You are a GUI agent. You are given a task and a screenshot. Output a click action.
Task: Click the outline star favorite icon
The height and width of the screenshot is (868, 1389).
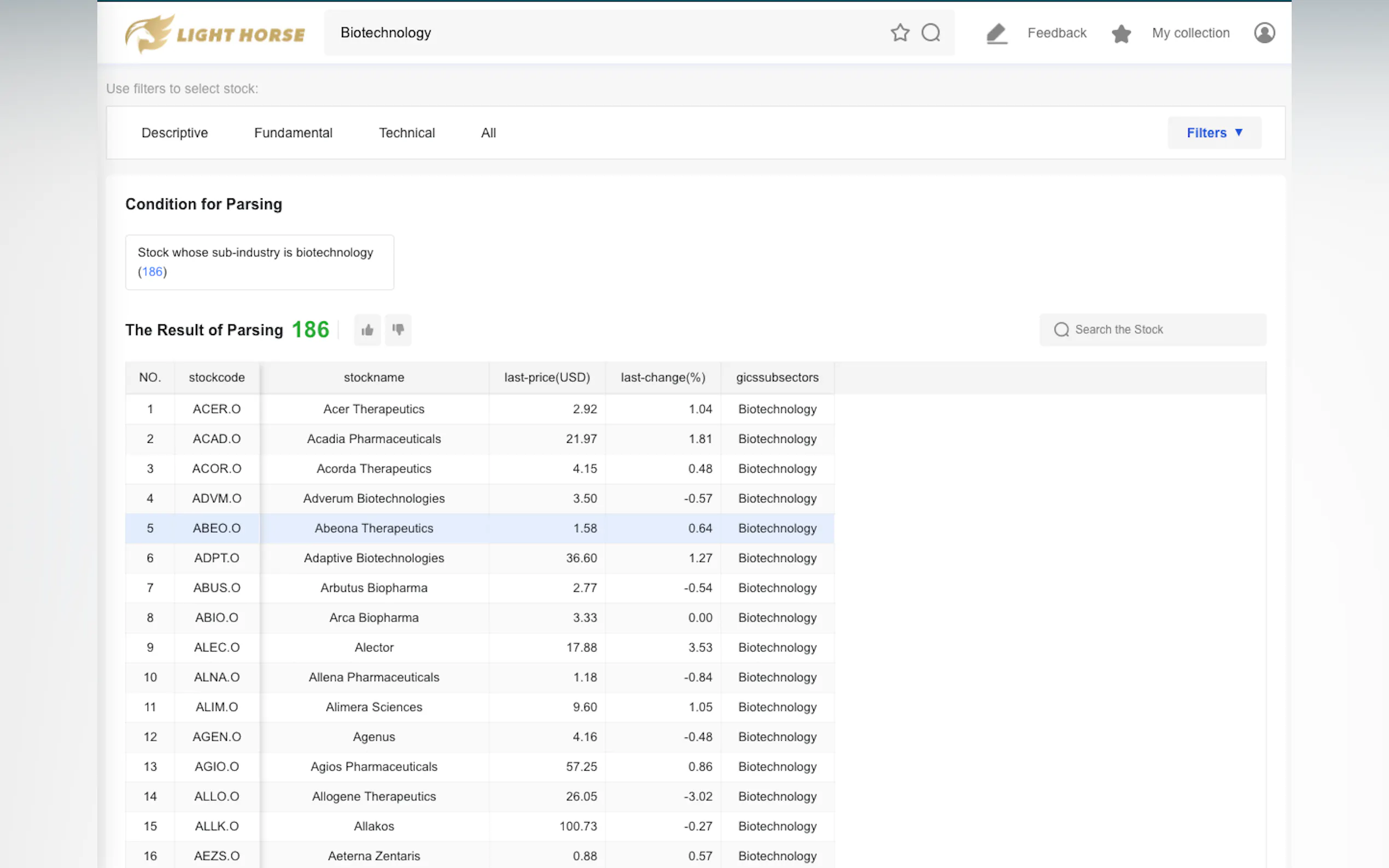coord(900,33)
